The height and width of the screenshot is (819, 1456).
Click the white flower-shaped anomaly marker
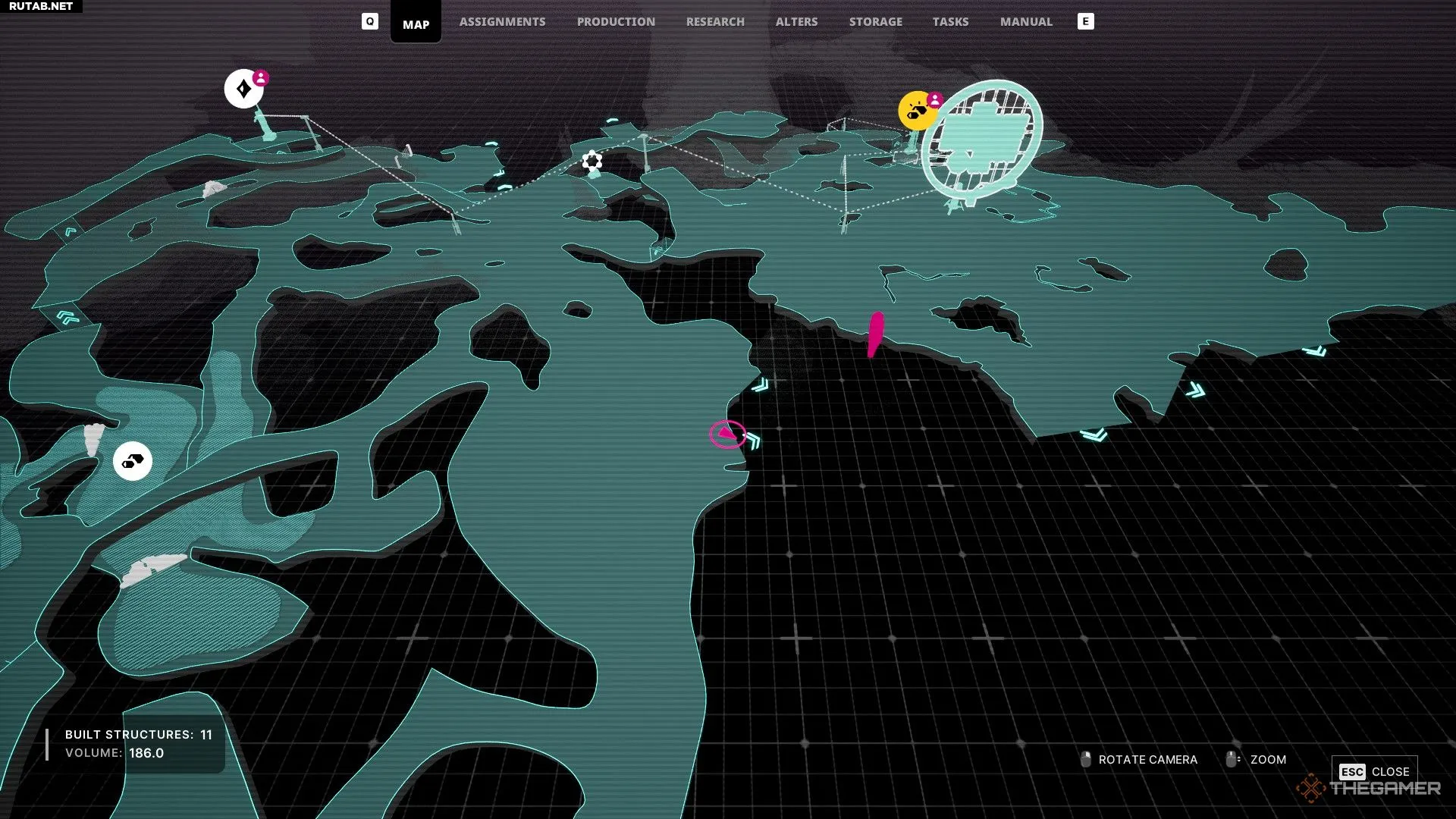[x=592, y=161]
